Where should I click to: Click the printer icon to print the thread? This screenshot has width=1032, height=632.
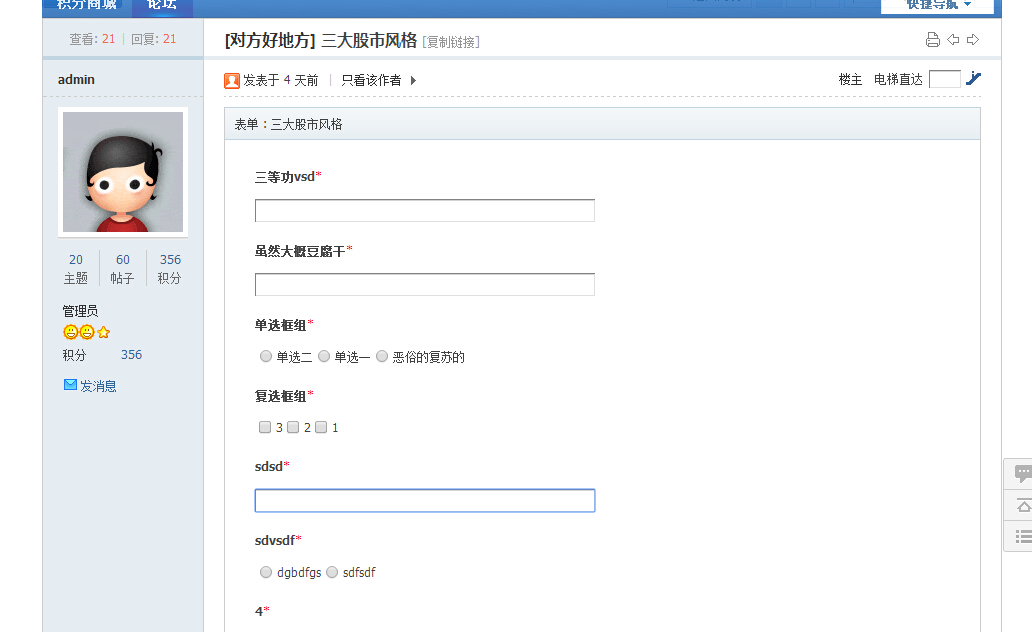click(932, 40)
